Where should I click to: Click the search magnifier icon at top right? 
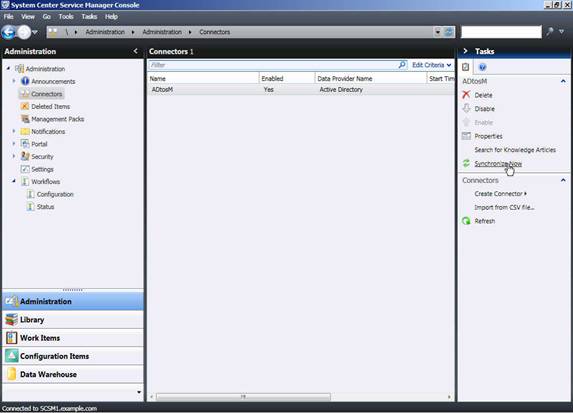[x=550, y=32]
